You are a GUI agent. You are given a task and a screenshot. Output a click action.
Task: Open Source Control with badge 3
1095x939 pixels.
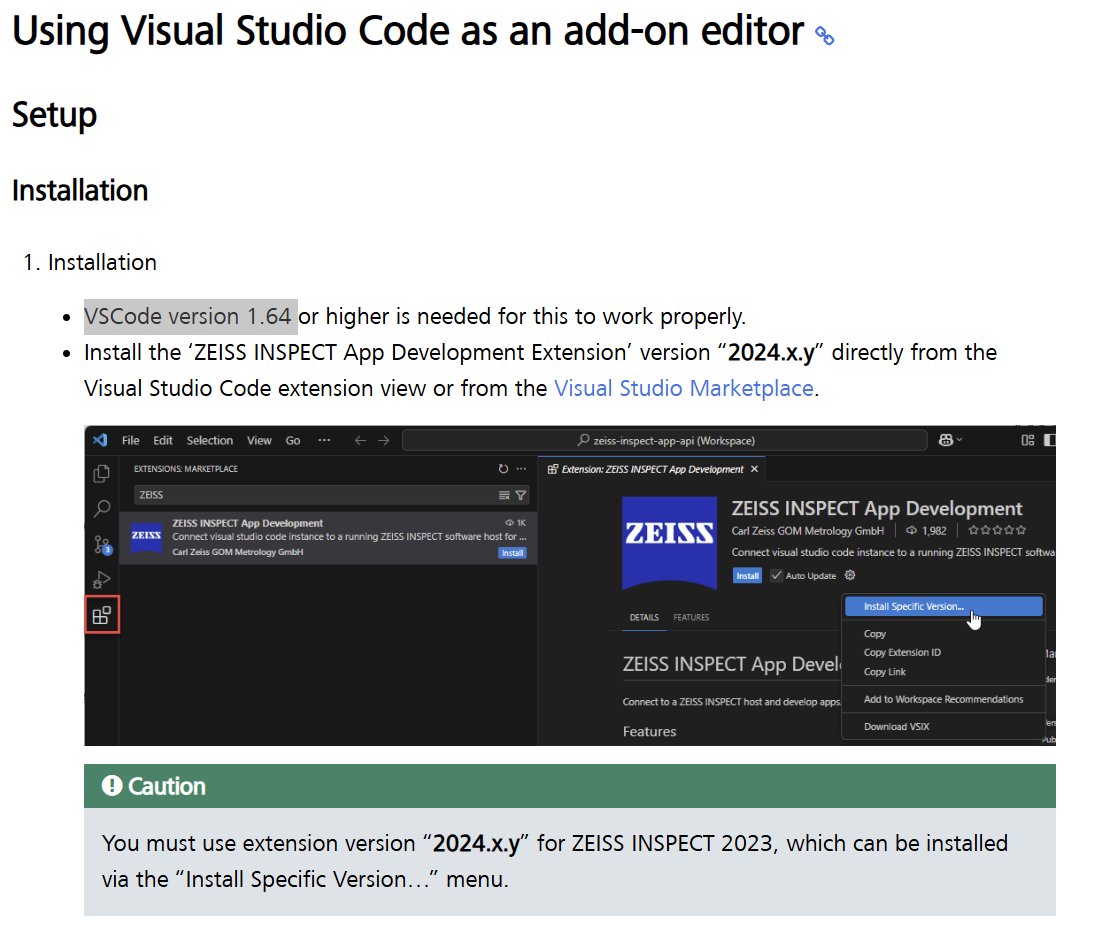coord(102,545)
